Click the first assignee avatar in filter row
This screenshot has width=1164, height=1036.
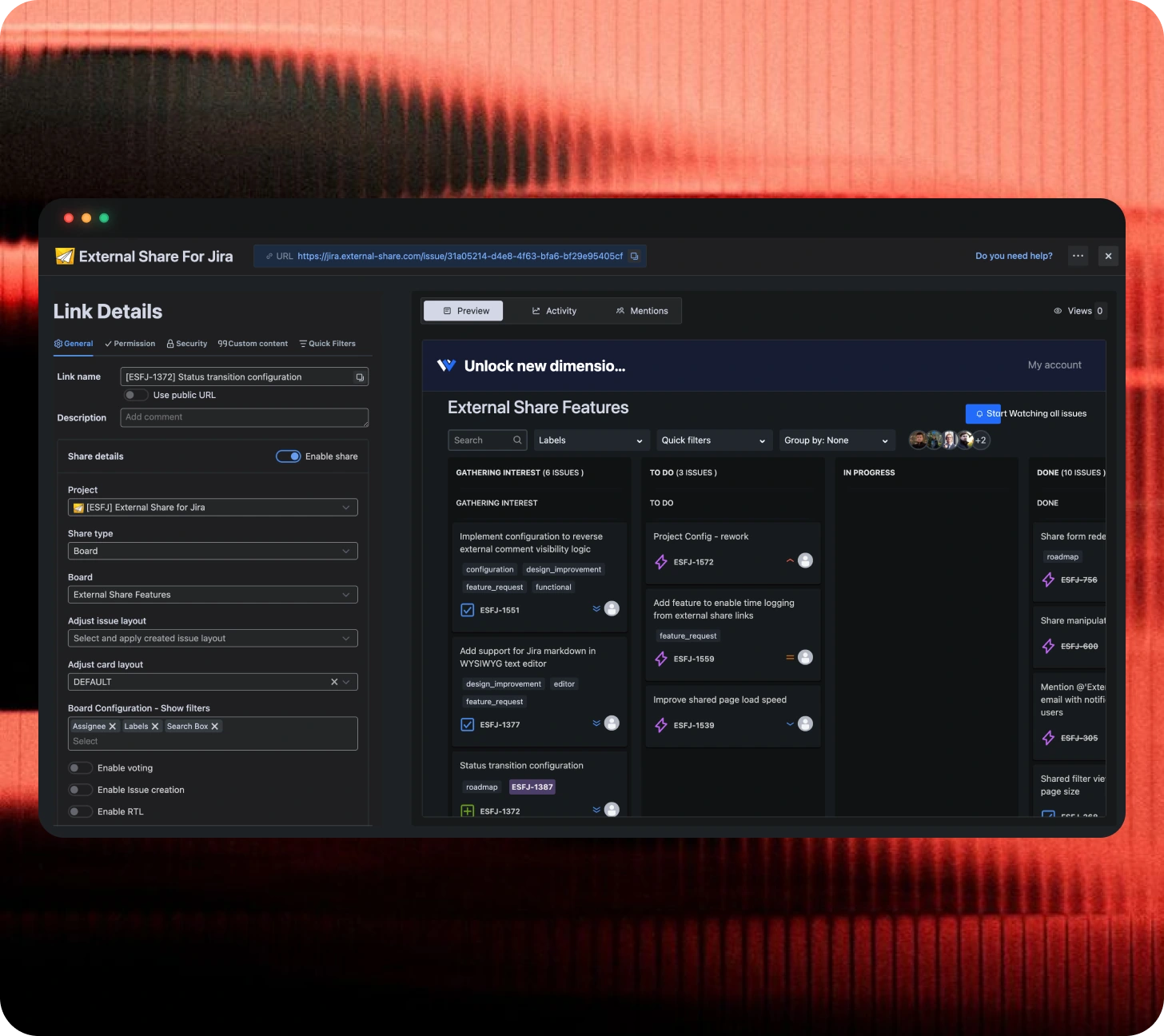pos(918,440)
